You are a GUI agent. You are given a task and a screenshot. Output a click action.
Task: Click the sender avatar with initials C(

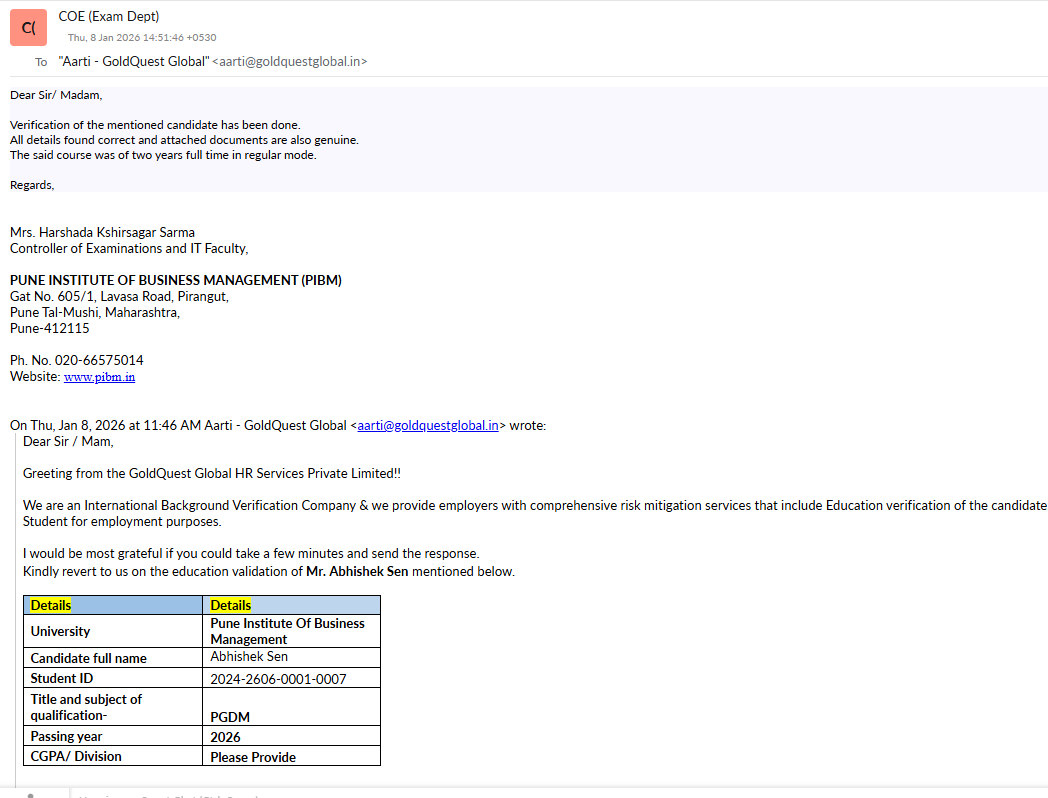coord(29,27)
